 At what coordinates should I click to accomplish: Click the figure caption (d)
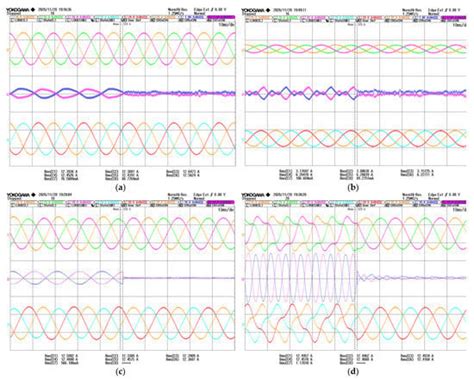353,372
